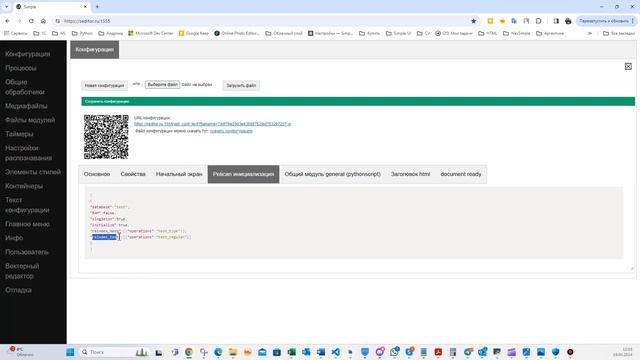Open Общий модуль general (pythonscript) tab
Viewport: 640px width, 360px height.
pyautogui.click(x=333, y=174)
